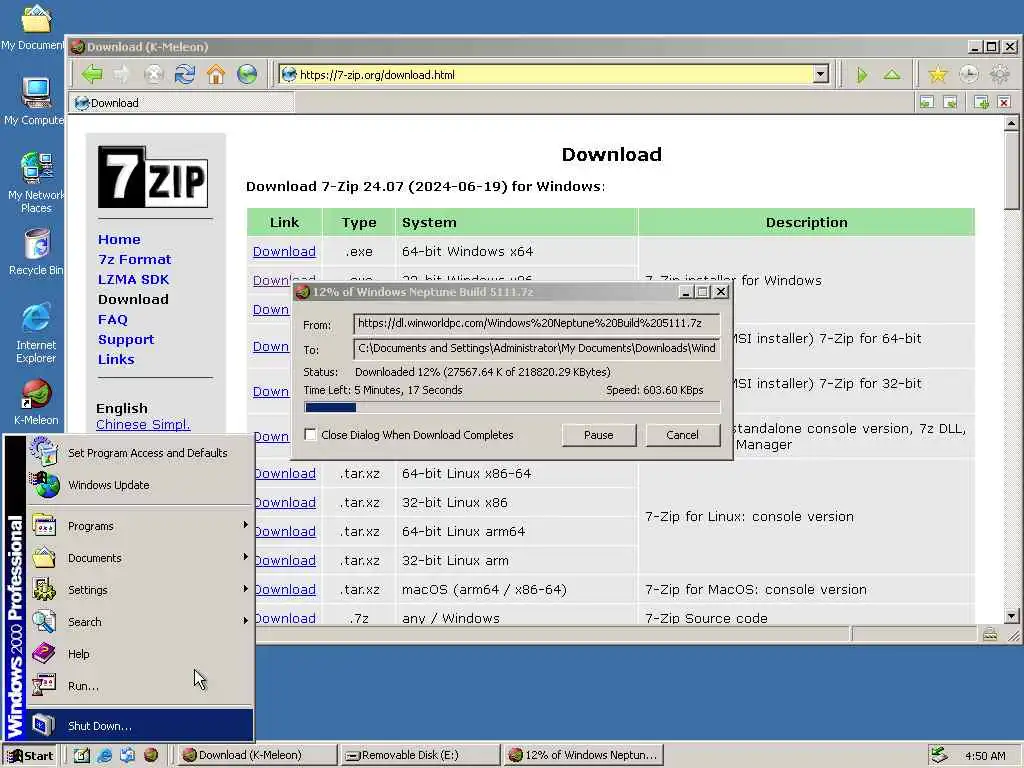Switch to the Removable Disk (E:) taskbar window
The height and width of the screenshot is (768, 1024).
pos(421,755)
